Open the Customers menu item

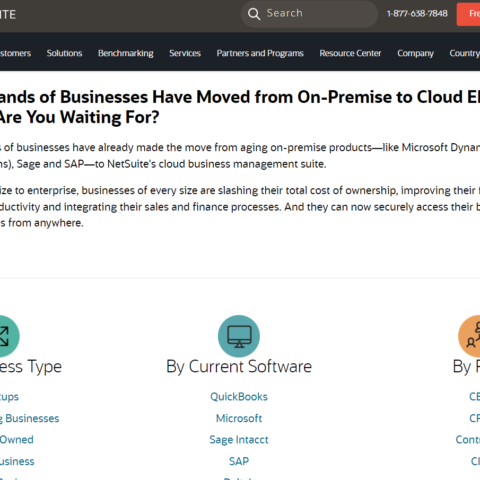pos(15,53)
